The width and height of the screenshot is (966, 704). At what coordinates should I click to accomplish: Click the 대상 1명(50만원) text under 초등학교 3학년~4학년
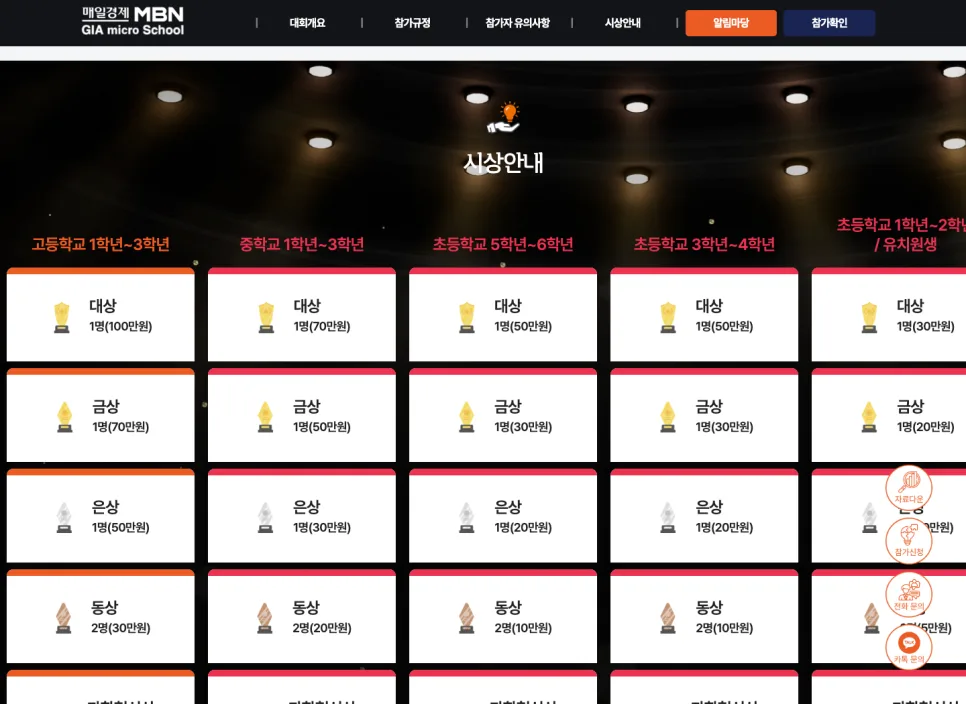724,316
